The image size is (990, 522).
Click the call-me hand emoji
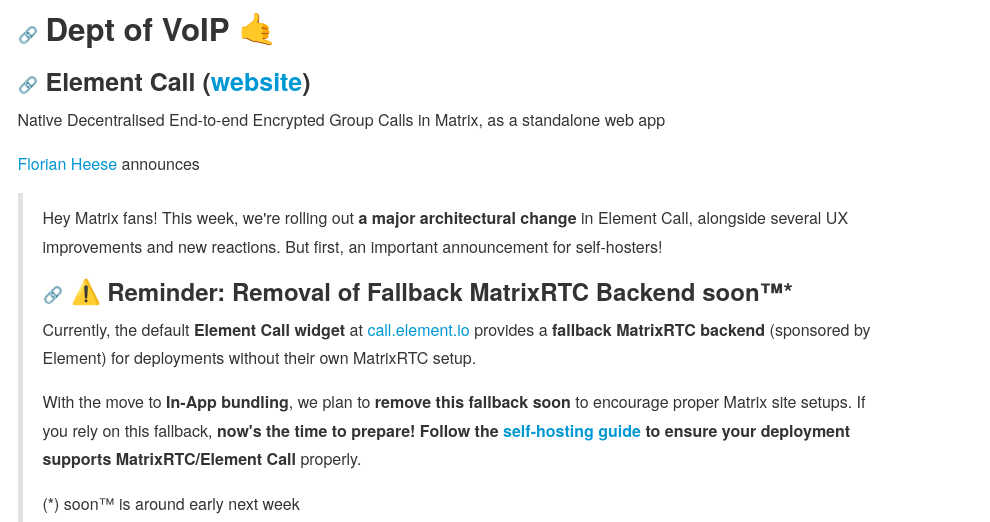(257, 31)
